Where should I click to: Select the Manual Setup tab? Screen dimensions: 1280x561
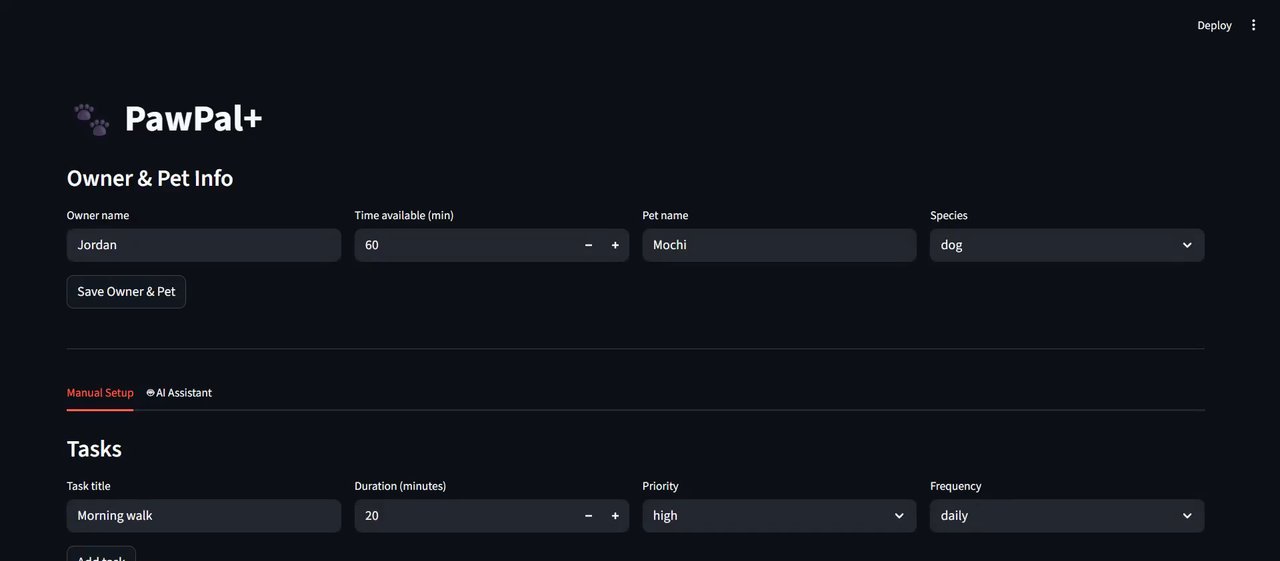click(100, 393)
